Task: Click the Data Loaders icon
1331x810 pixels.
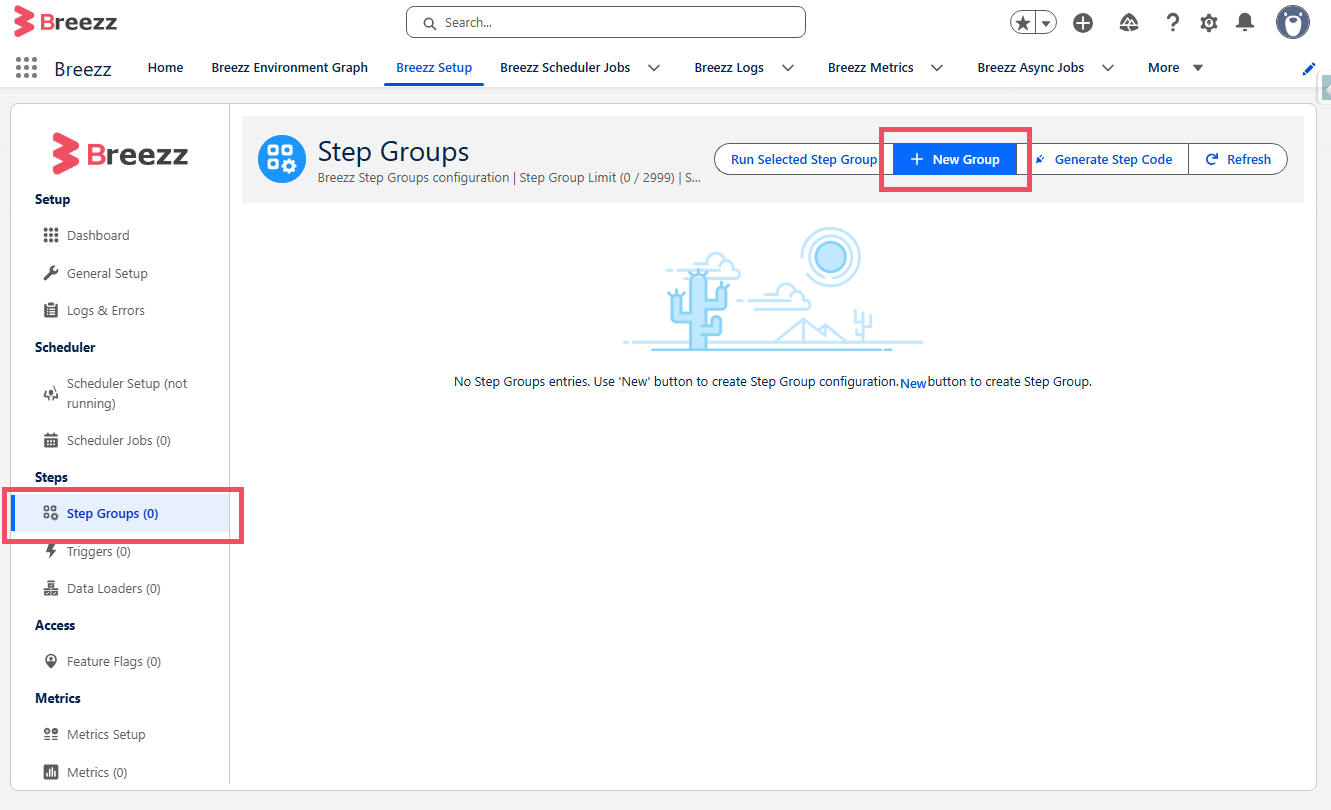Action: tap(51, 588)
